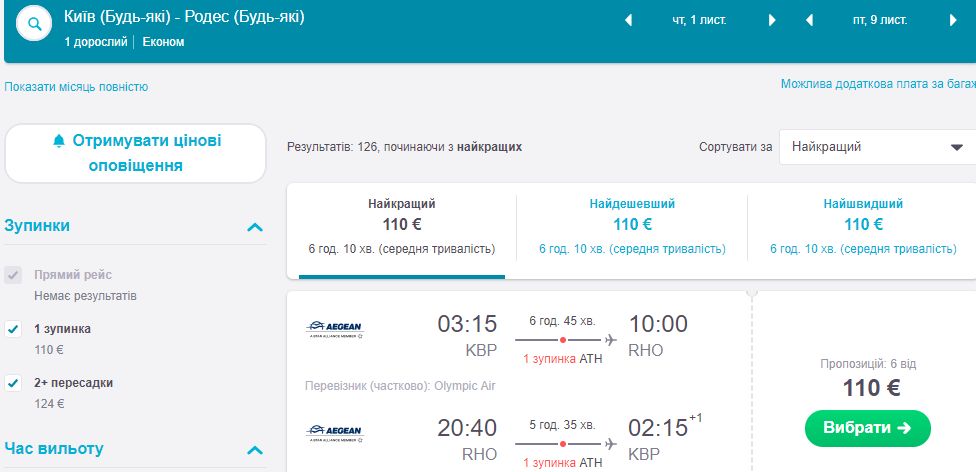976x472 pixels.
Task: Click Aegean logo of outbound flight
Action: pyautogui.click(x=335, y=329)
